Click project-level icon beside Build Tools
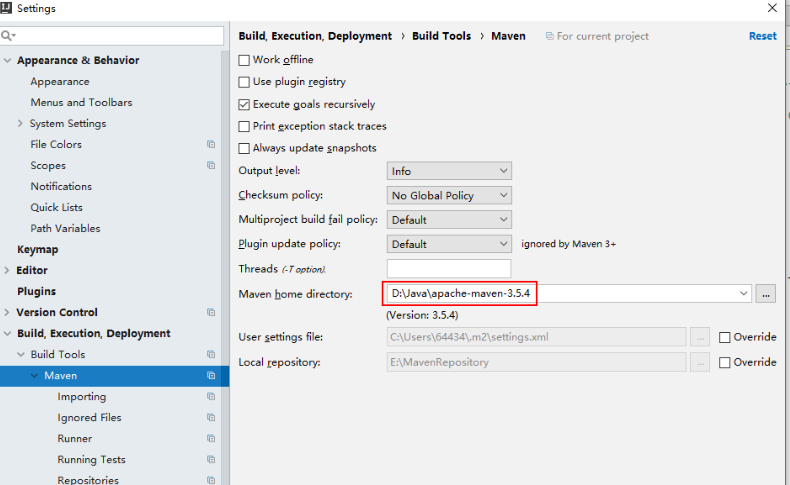 (211, 355)
